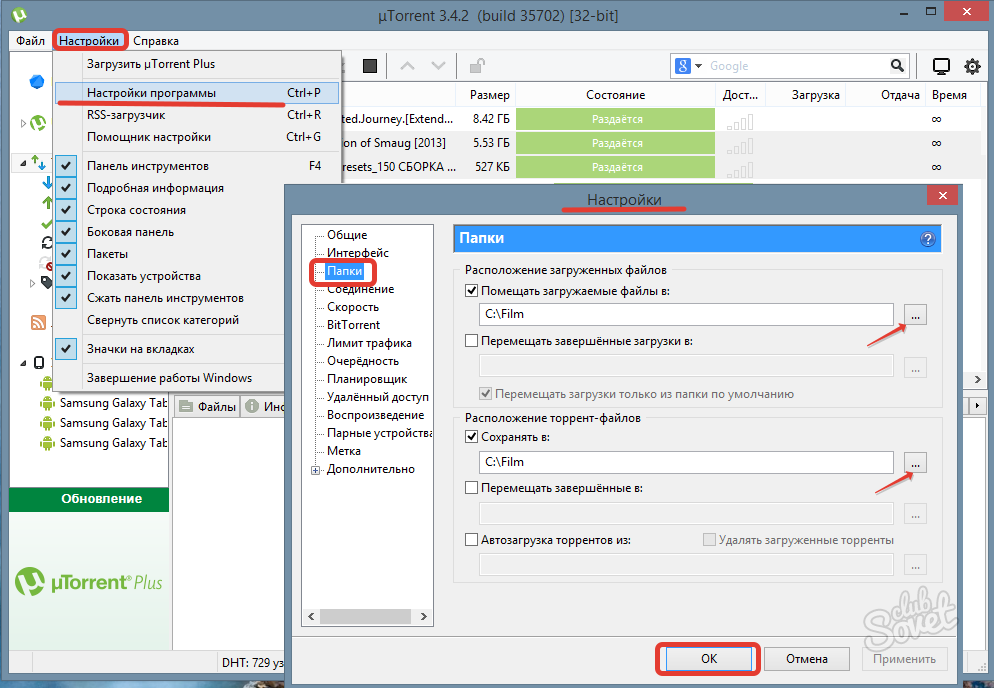The height and width of the screenshot is (688, 994).
Task: Click Загрузить µTorrent Plus menu entry
Action: point(197,64)
